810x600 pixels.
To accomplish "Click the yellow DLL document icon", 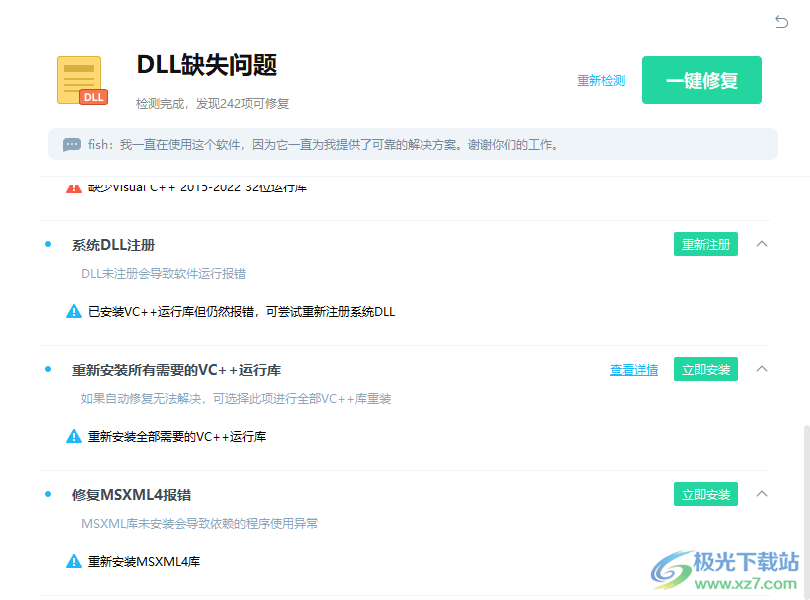I will (x=79, y=79).
